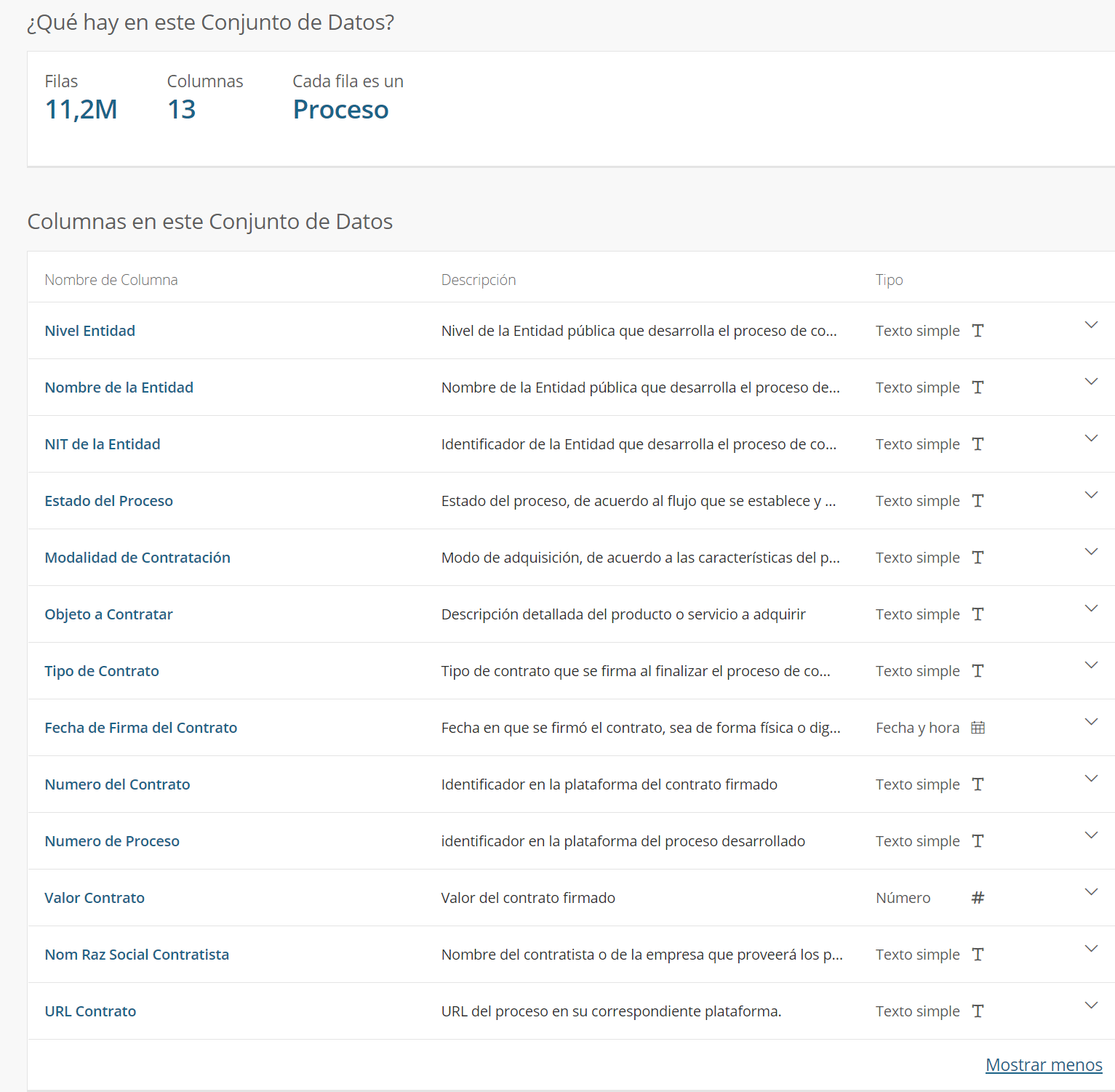Screen dimensions: 1115x1092
Task: Click the Tipo column header
Action: 889,279
